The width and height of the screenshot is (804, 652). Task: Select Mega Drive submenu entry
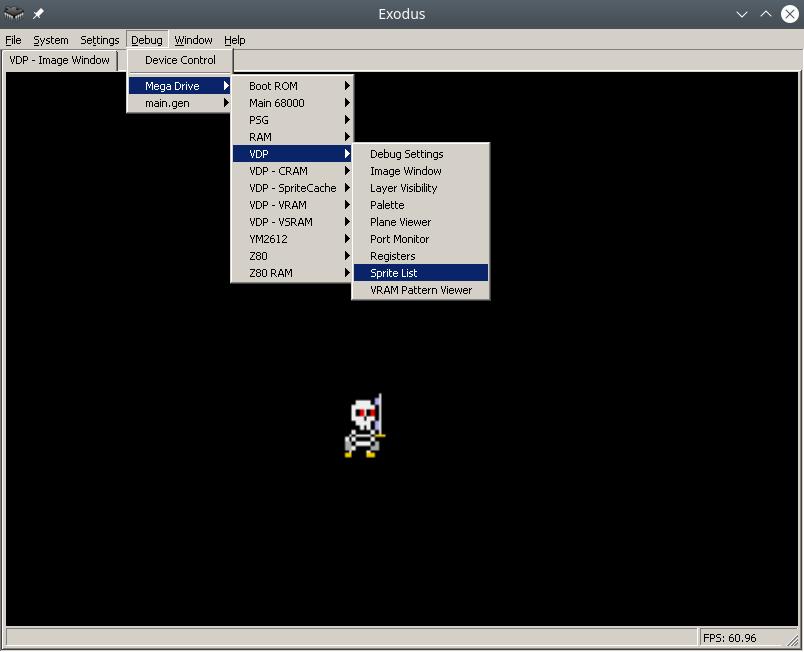click(179, 86)
